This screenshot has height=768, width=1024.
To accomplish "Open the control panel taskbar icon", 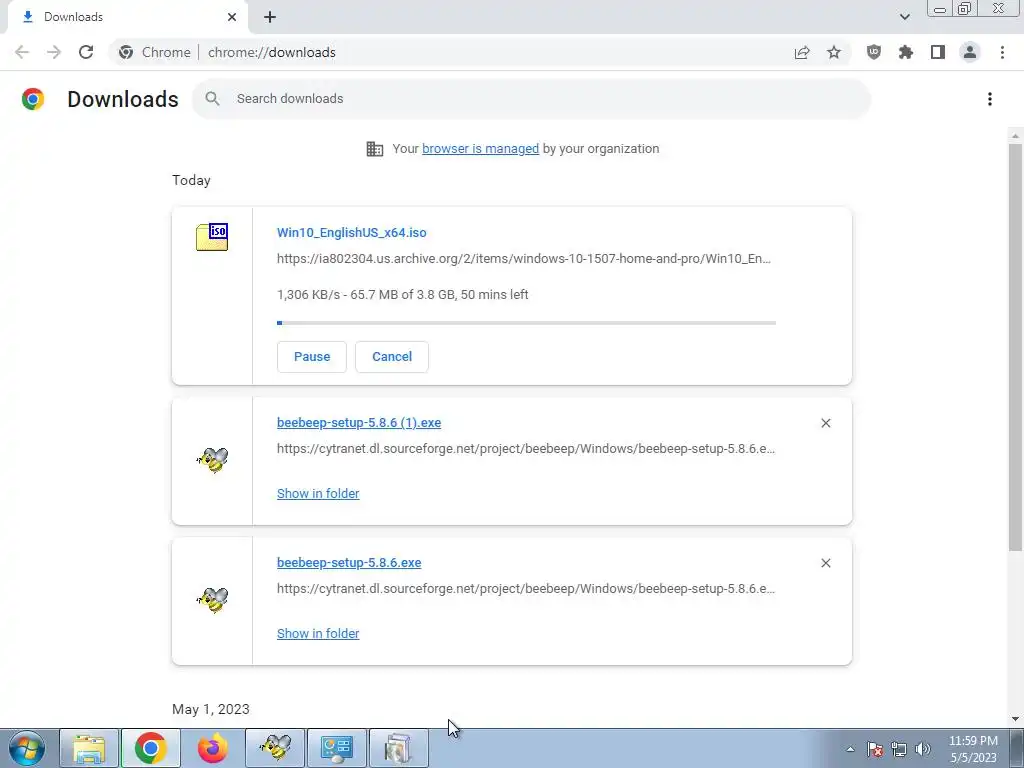I will (337, 748).
